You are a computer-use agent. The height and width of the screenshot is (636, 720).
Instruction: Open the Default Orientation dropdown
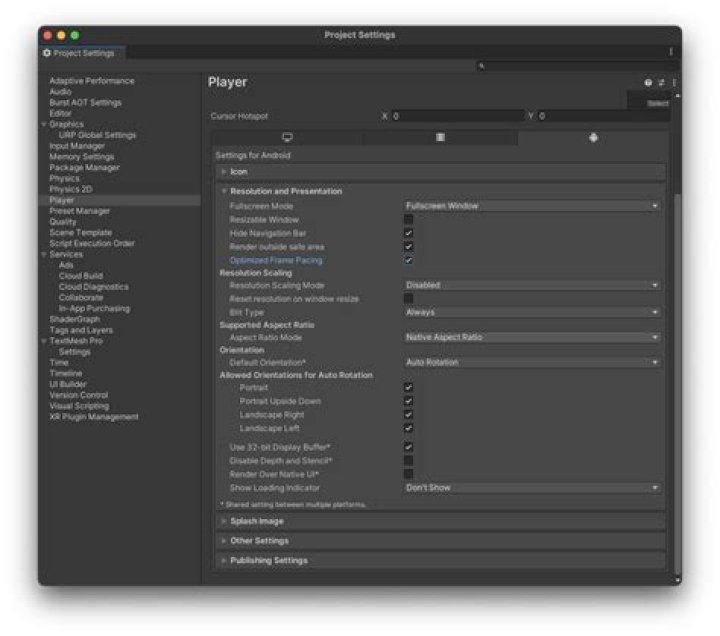[x=532, y=362]
